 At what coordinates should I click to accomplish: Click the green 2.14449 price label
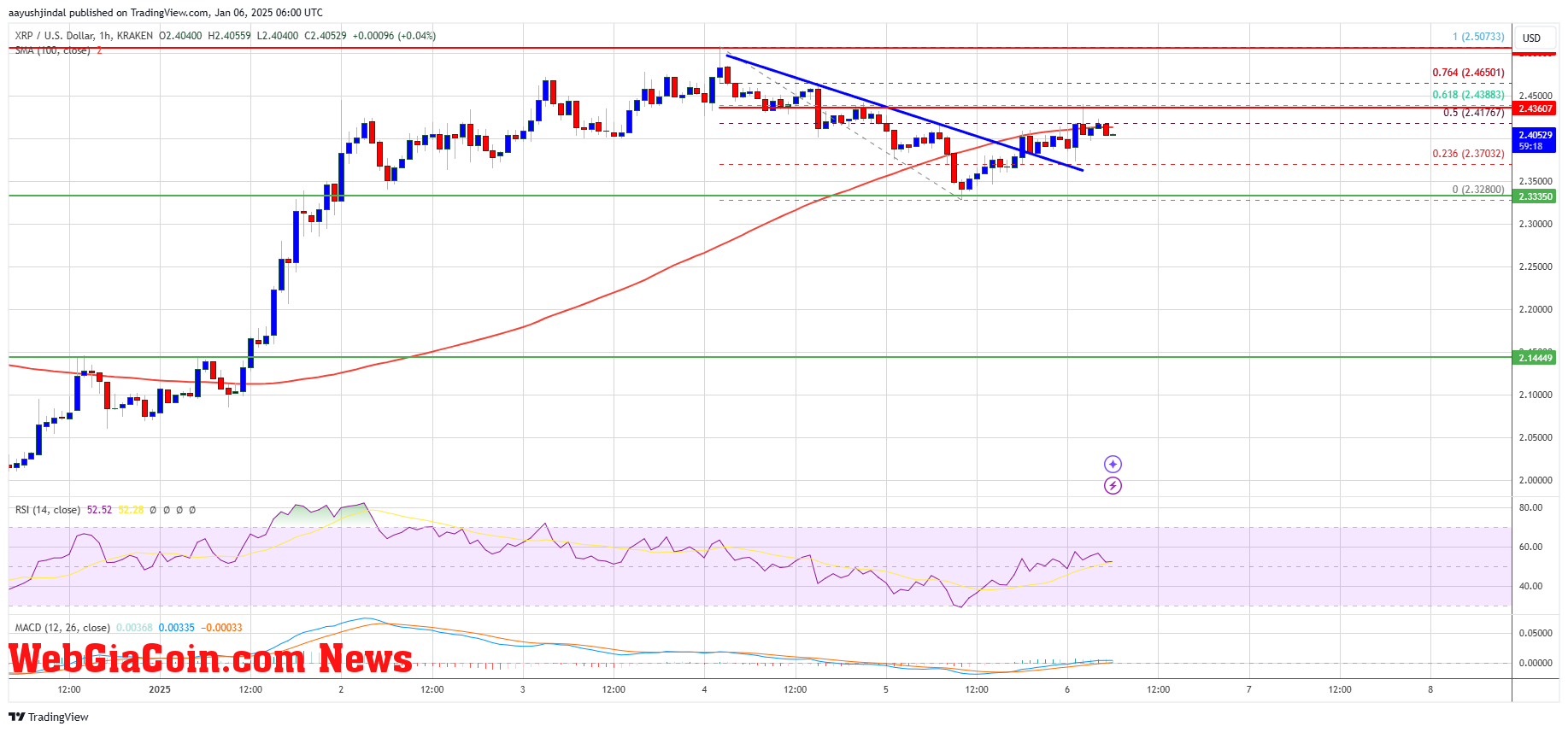coord(1535,358)
